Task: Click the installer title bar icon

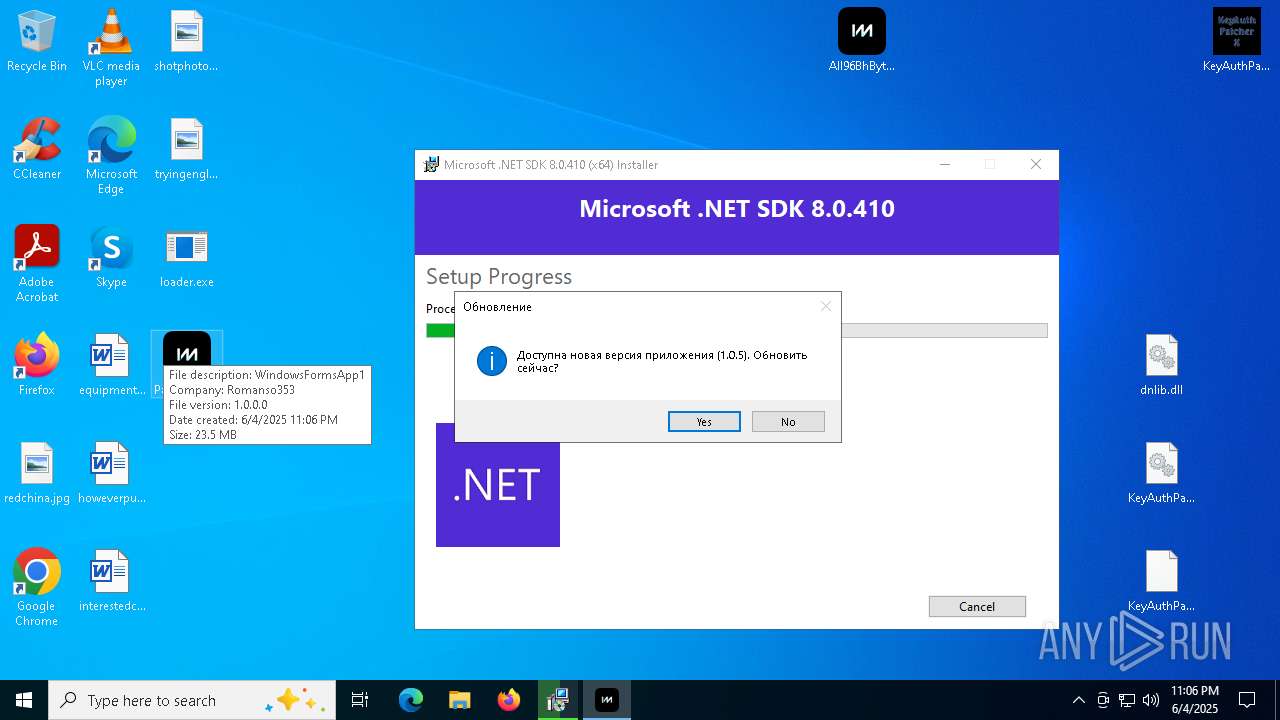Action: 431,164
